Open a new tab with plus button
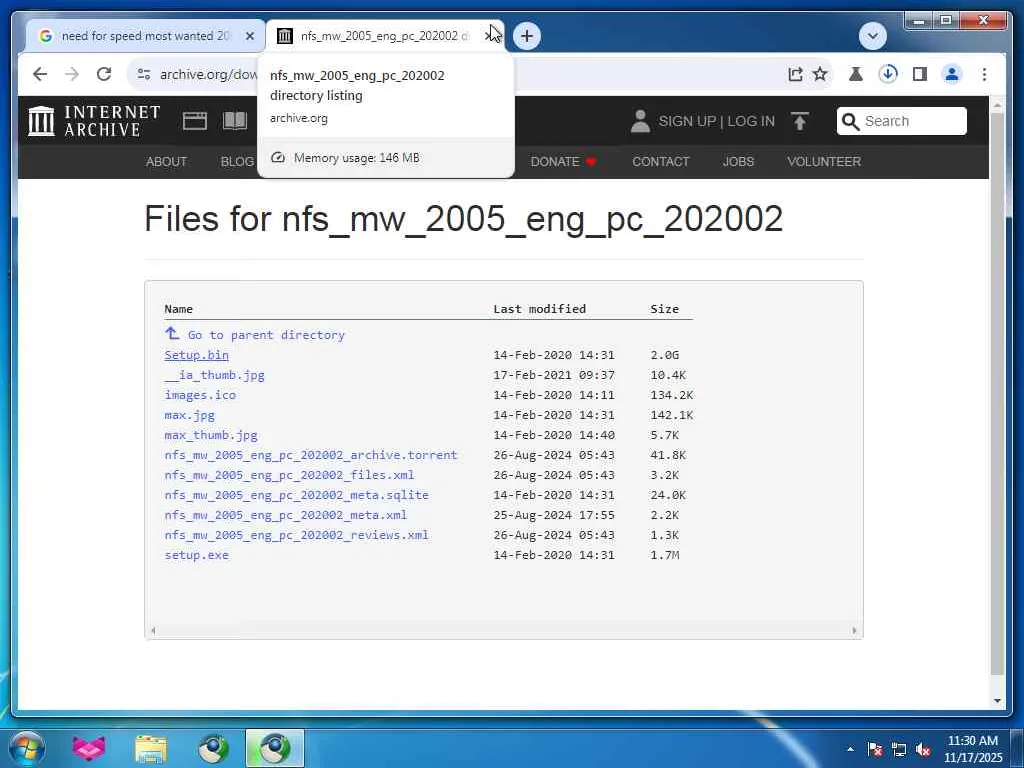 [527, 35]
